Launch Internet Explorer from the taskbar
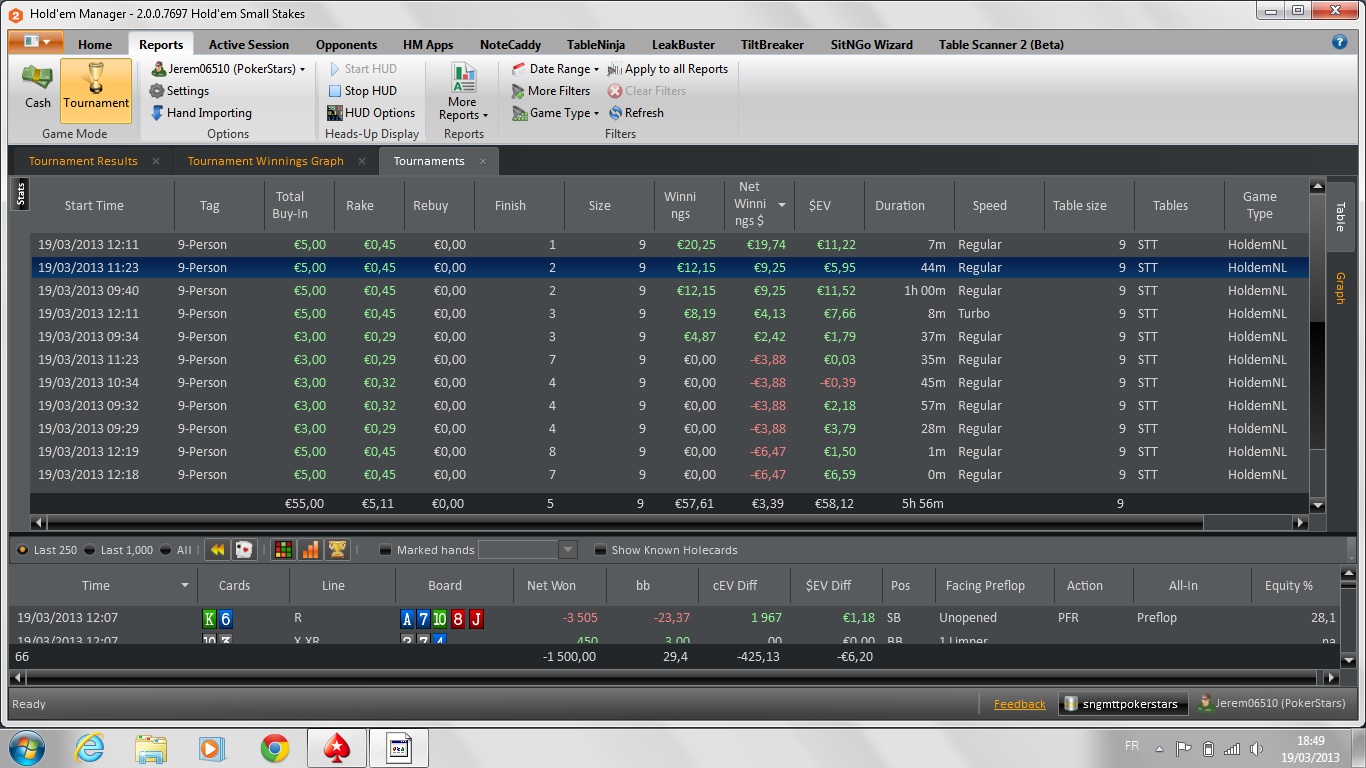The image size is (1366, 768). tap(90, 748)
